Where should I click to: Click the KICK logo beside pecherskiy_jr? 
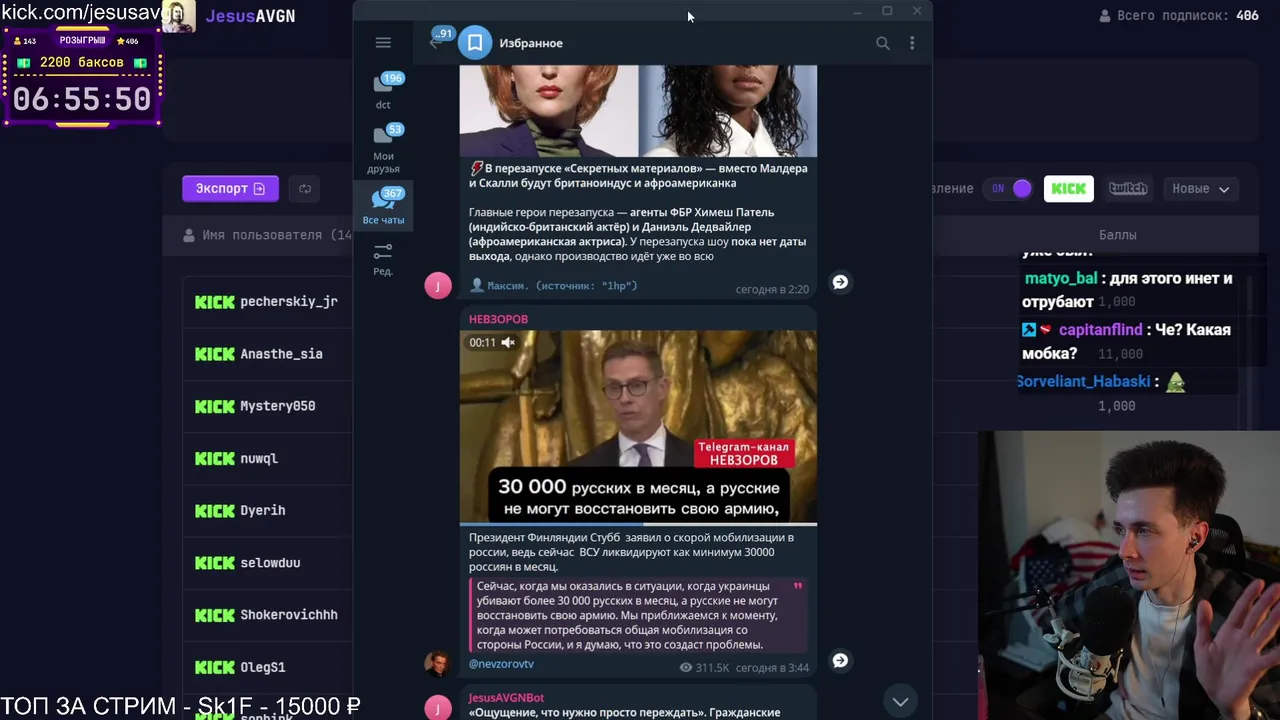point(214,301)
